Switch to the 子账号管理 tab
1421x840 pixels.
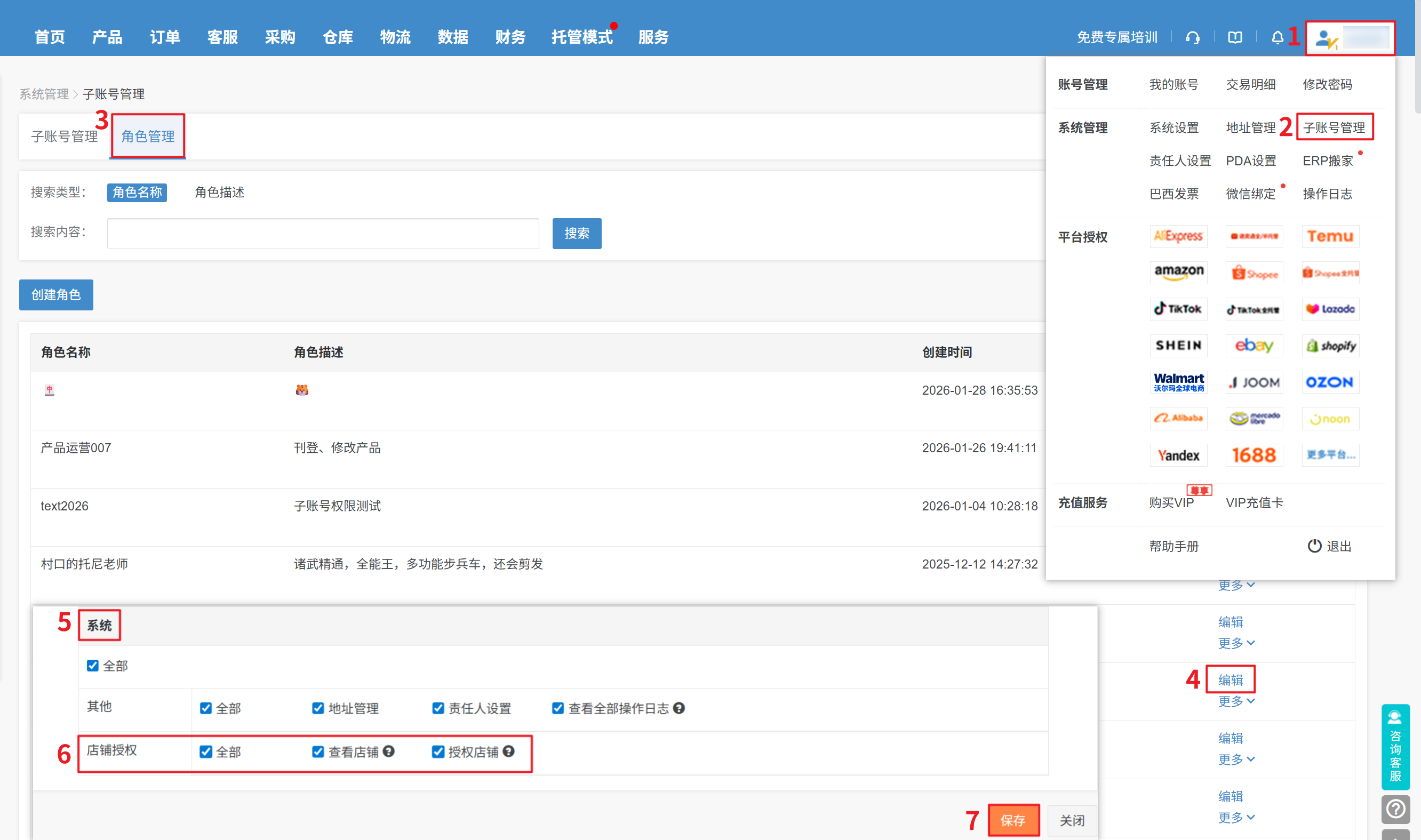click(x=65, y=137)
